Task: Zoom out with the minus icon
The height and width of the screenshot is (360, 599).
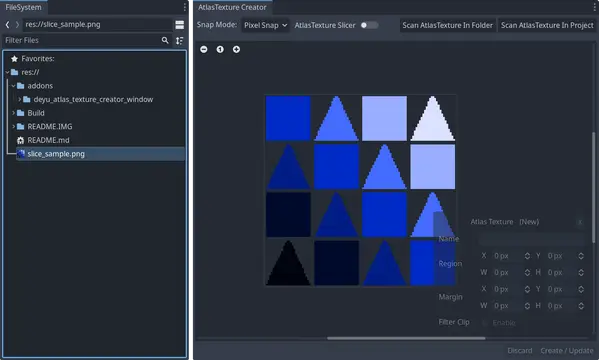Action: (204, 49)
